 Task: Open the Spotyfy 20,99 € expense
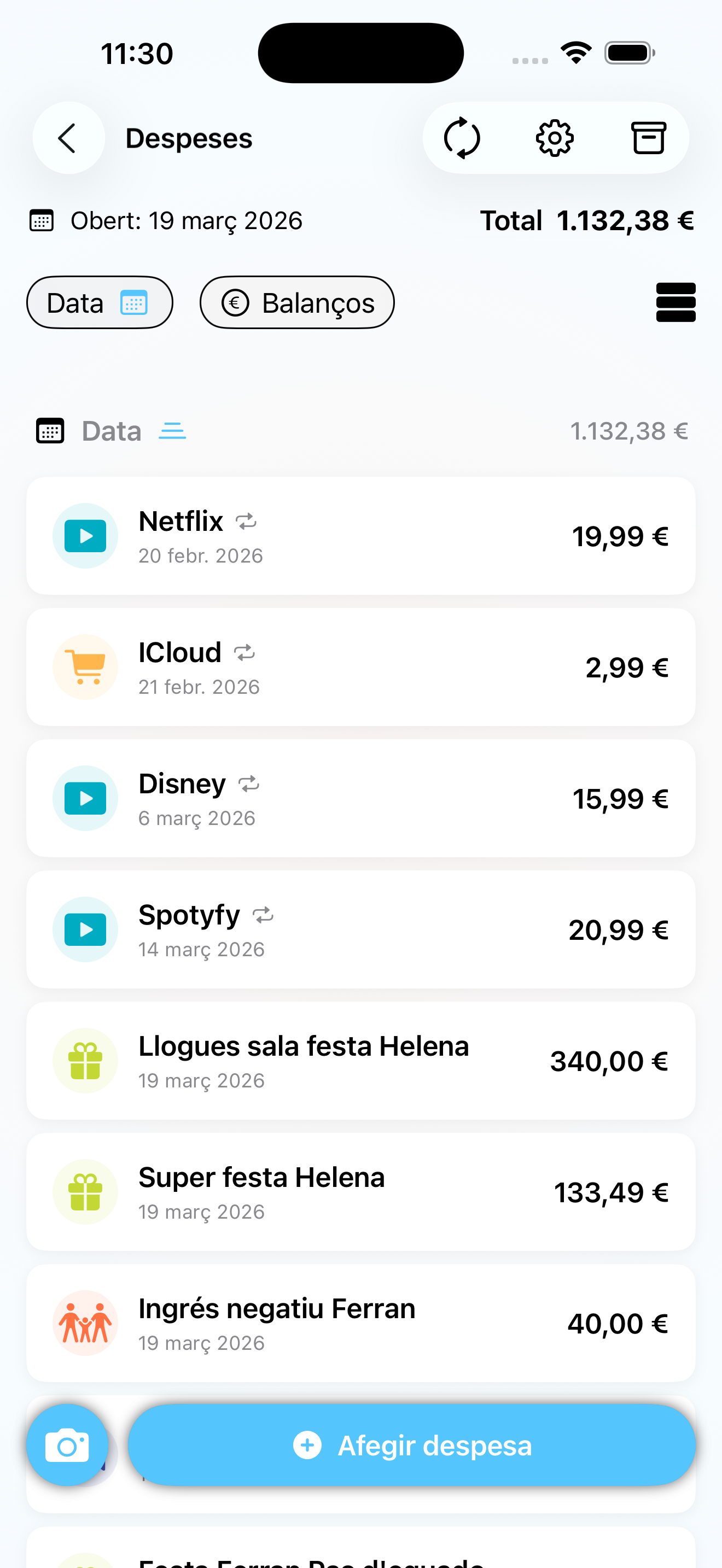coord(361,929)
